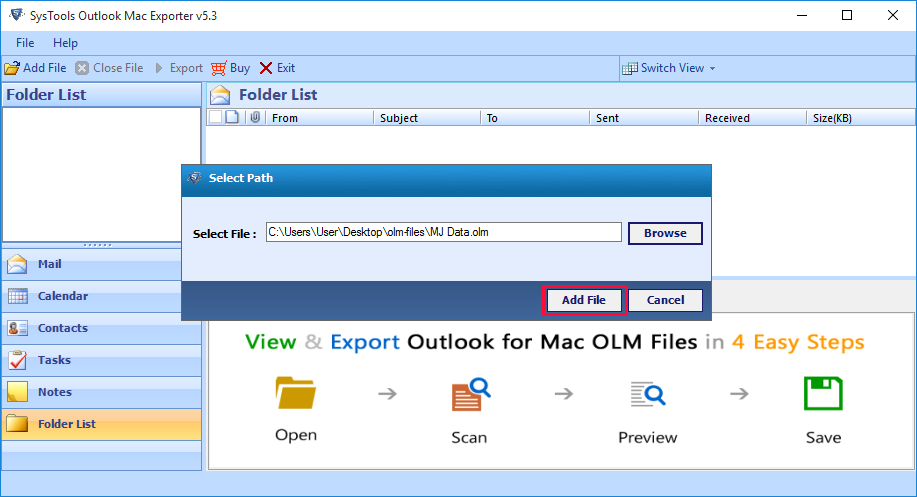Click the Scan step icon
This screenshot has height=497, width=917.
pyautogui.click(x=471, y=395)
